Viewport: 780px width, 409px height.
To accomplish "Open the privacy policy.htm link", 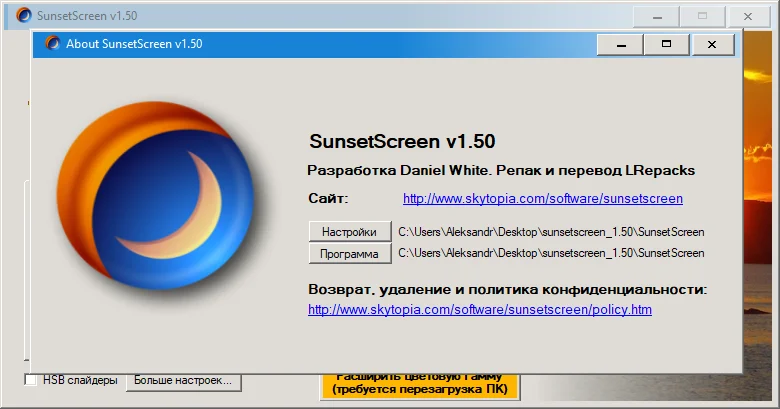I will pos(480,309).
